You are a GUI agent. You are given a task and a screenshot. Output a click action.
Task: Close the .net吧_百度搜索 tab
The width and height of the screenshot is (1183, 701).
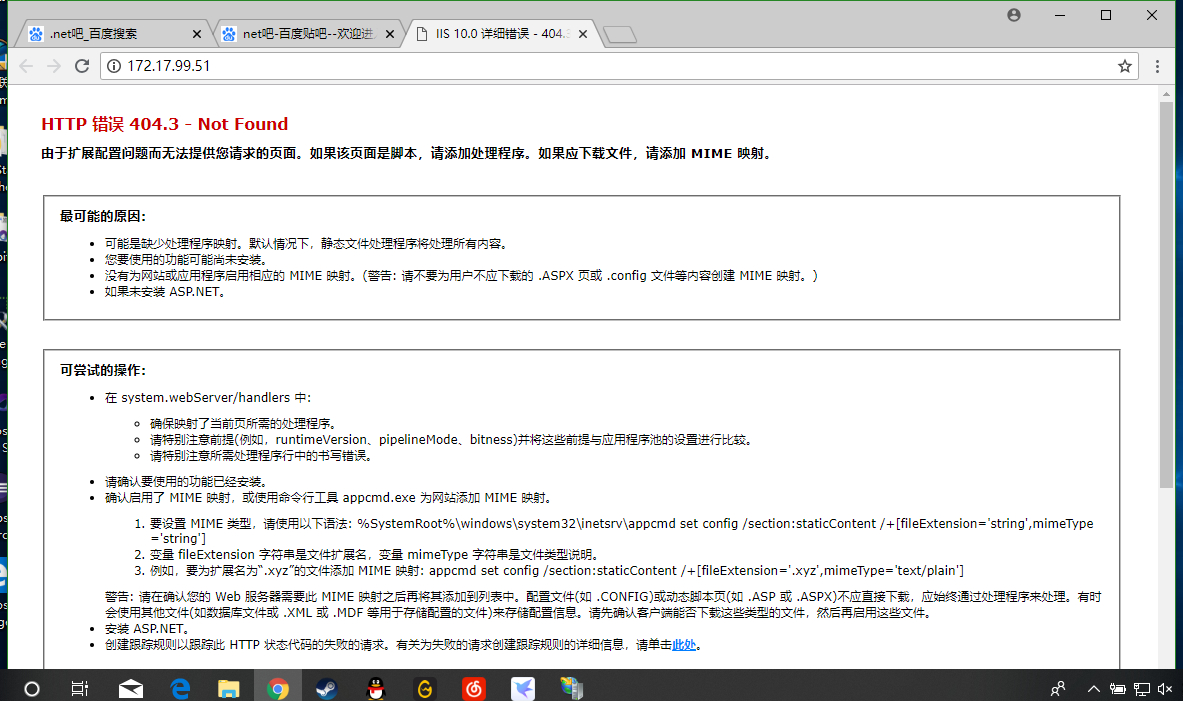coord(197,34)
